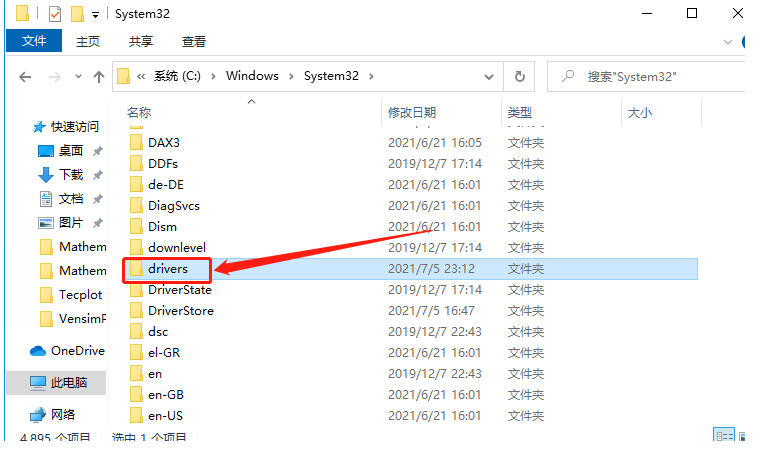This screenshot has width=760, height=450.
Task: Select the DriverStore folder icon
Action: 136,311
